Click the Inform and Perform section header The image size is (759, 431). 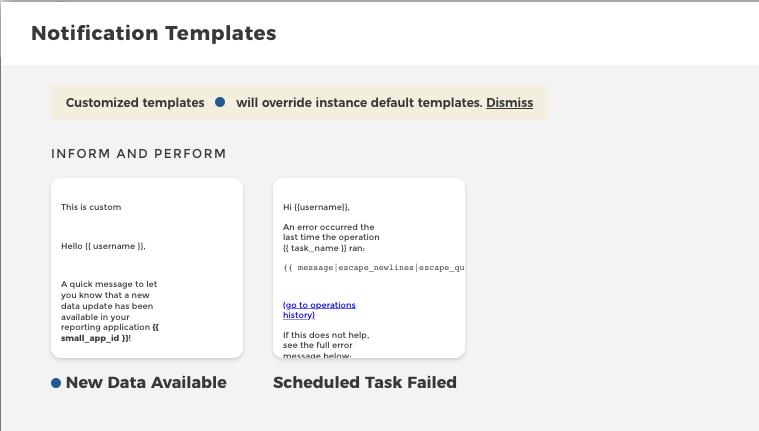(138, 154)
